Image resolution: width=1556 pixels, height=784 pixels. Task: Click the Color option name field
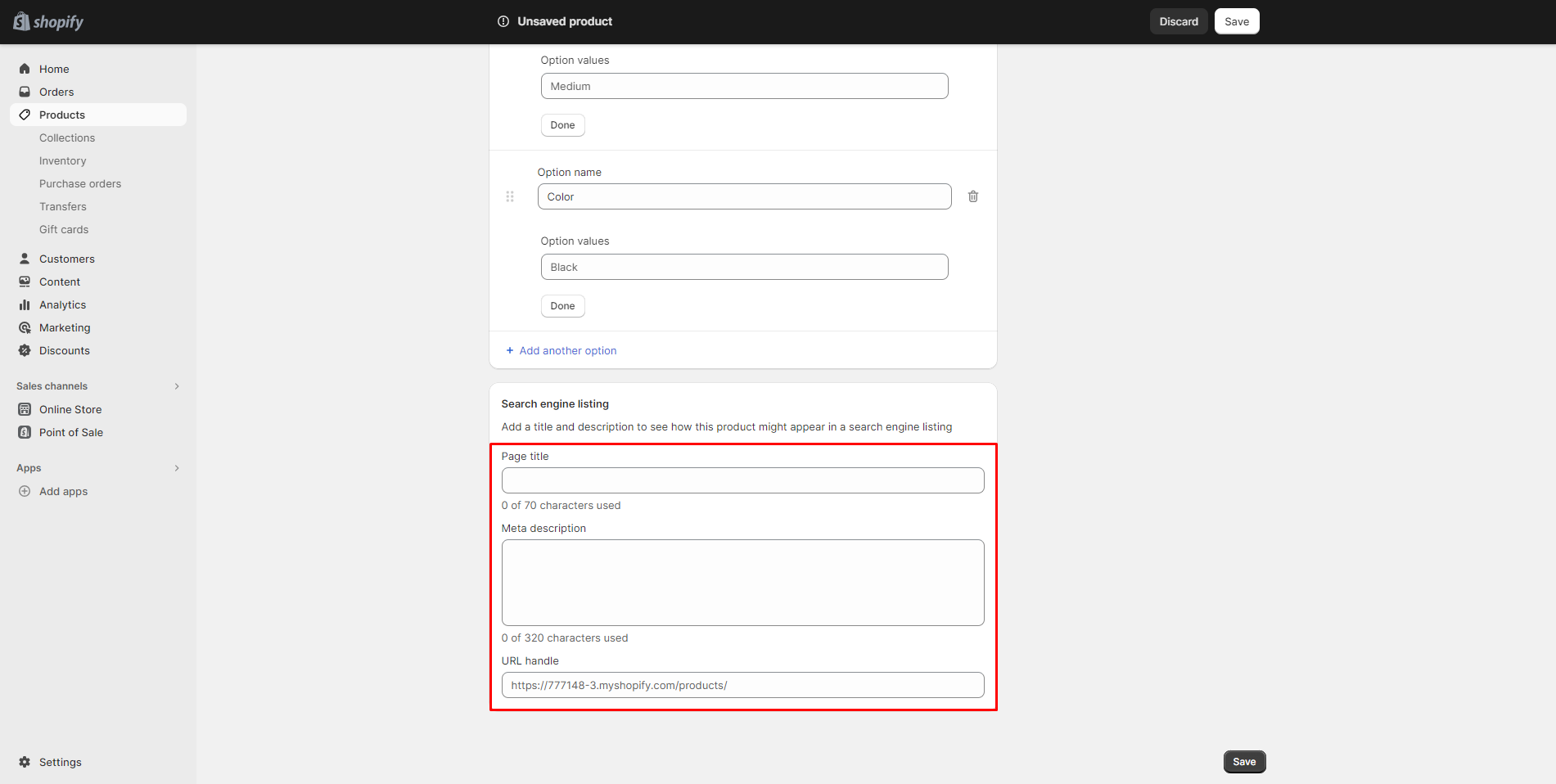744,196
